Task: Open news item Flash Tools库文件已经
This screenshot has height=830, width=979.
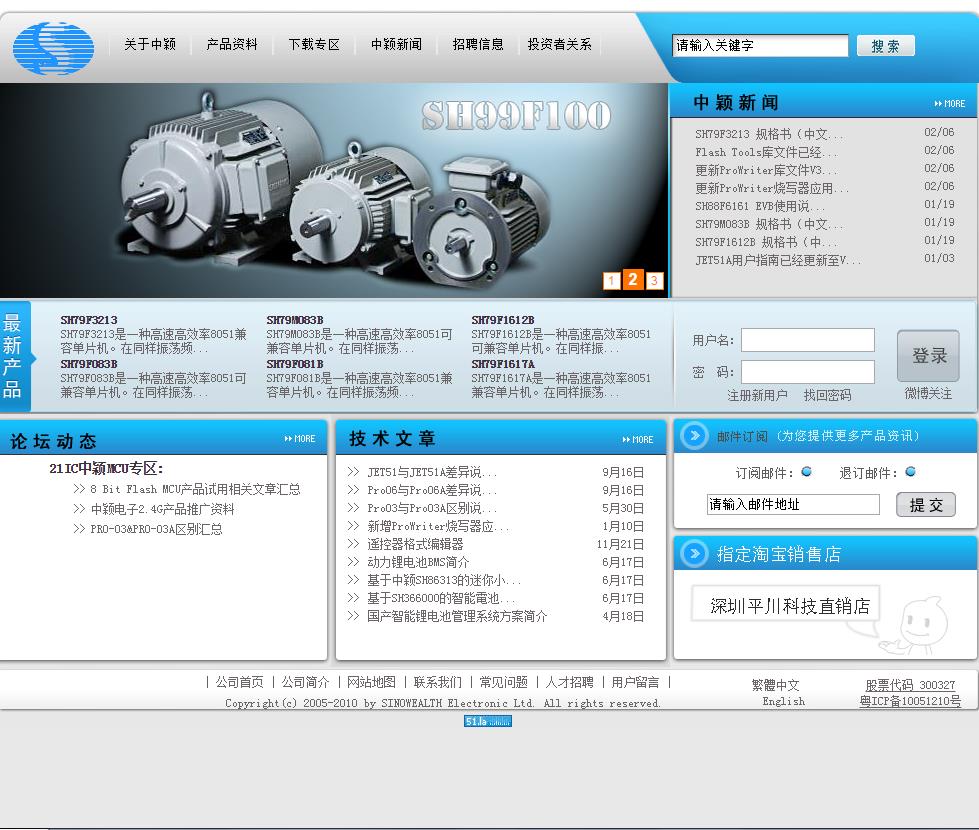Action: [x=766, y=152]
